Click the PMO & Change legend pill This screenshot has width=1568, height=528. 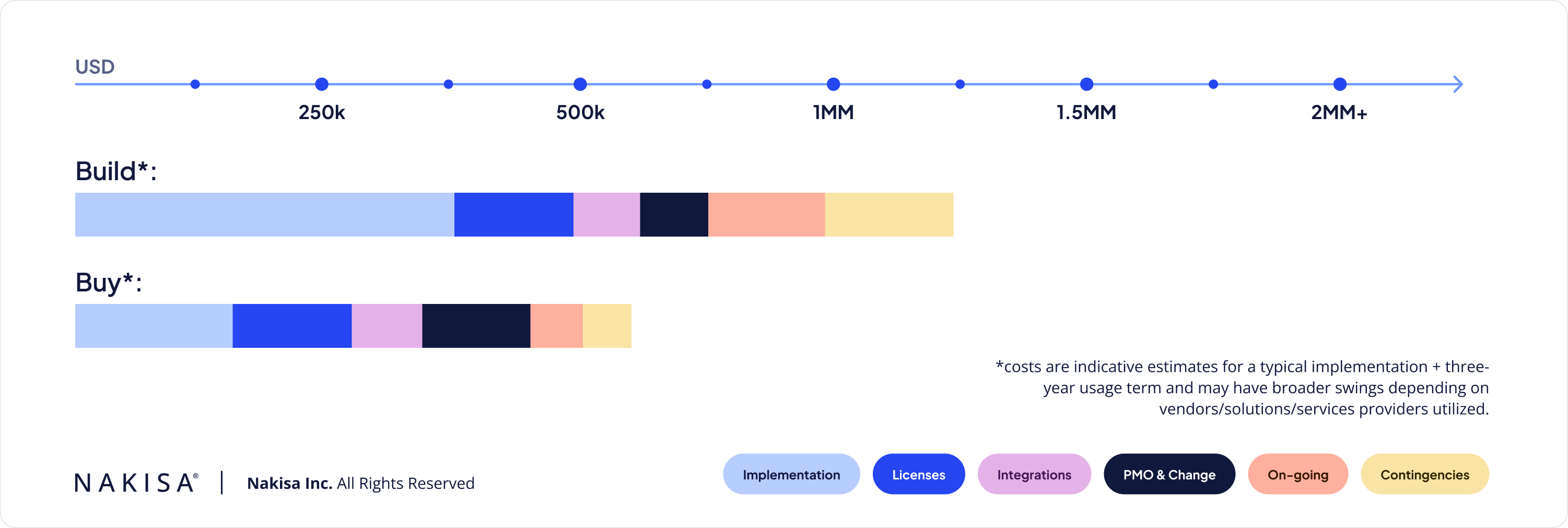tap(1169, 475)
